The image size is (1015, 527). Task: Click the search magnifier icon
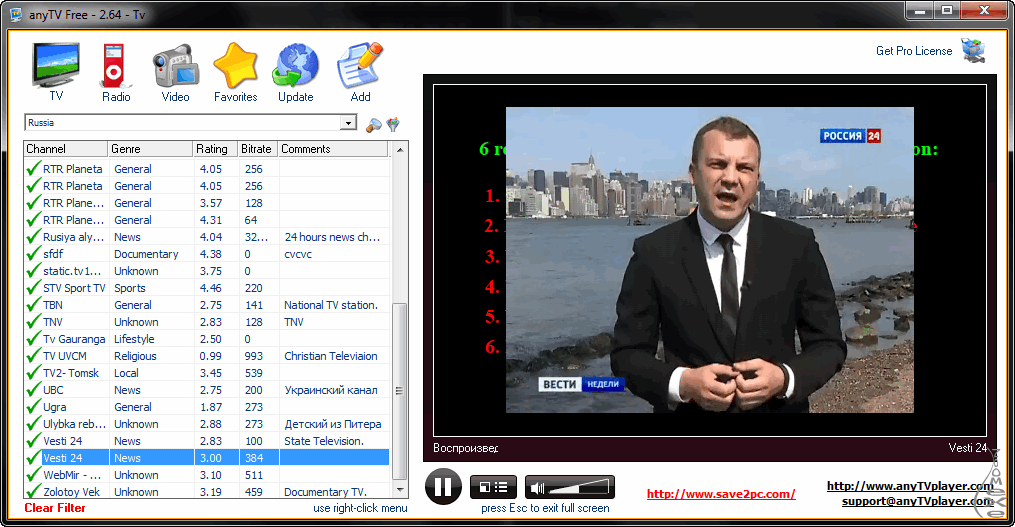pyautogui.click(x=374, y=124)
